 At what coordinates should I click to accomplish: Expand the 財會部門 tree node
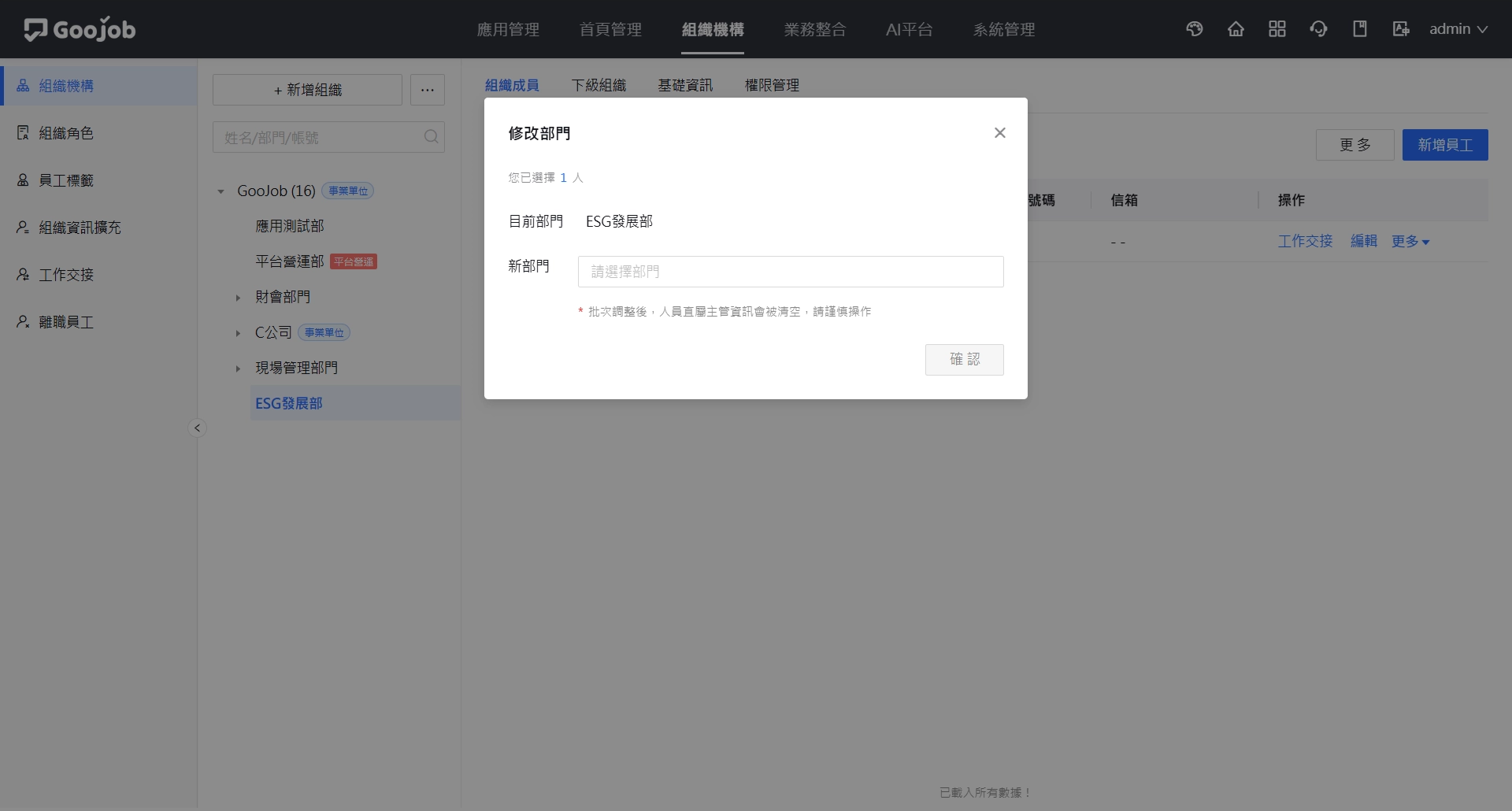[238, 298]
